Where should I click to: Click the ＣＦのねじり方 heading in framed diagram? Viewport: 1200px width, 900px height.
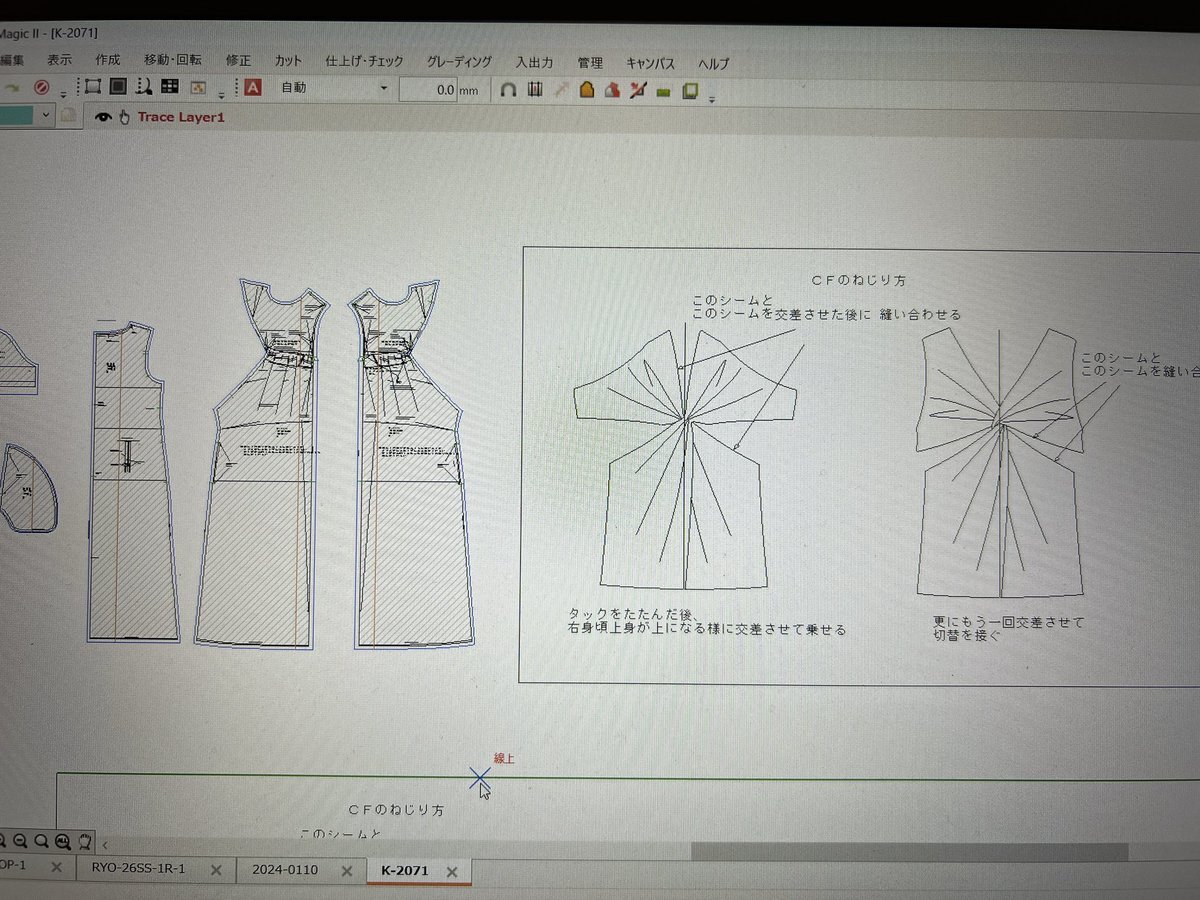[x=860, y=281]
